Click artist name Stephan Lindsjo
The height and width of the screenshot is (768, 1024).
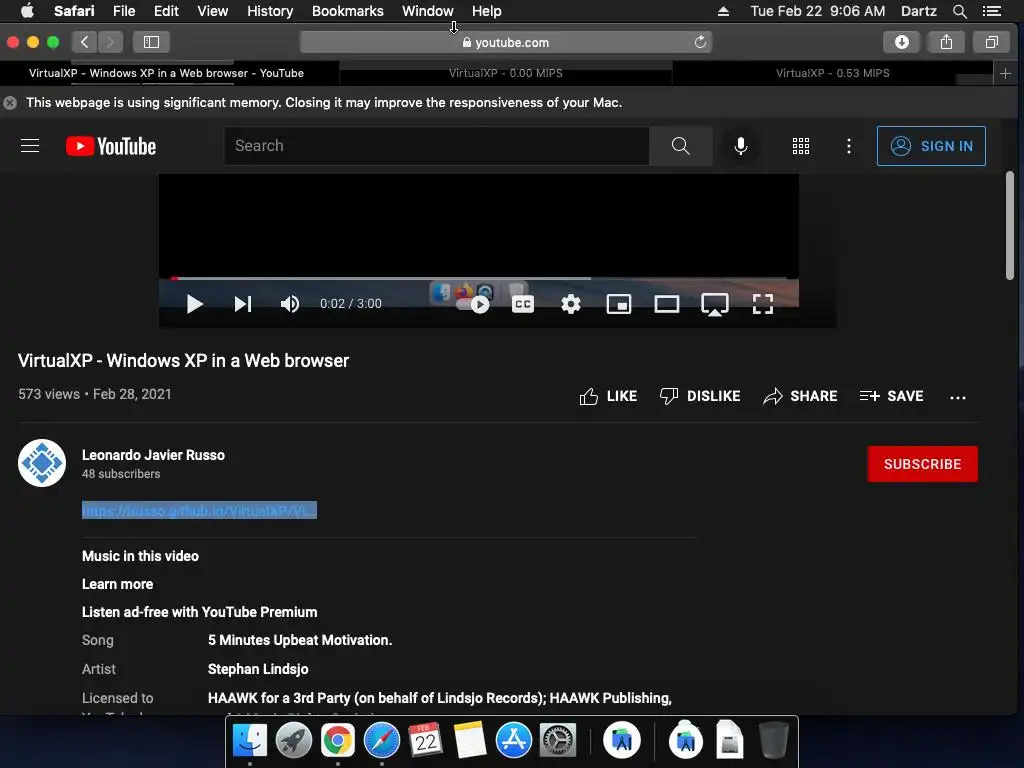(258, 669)
